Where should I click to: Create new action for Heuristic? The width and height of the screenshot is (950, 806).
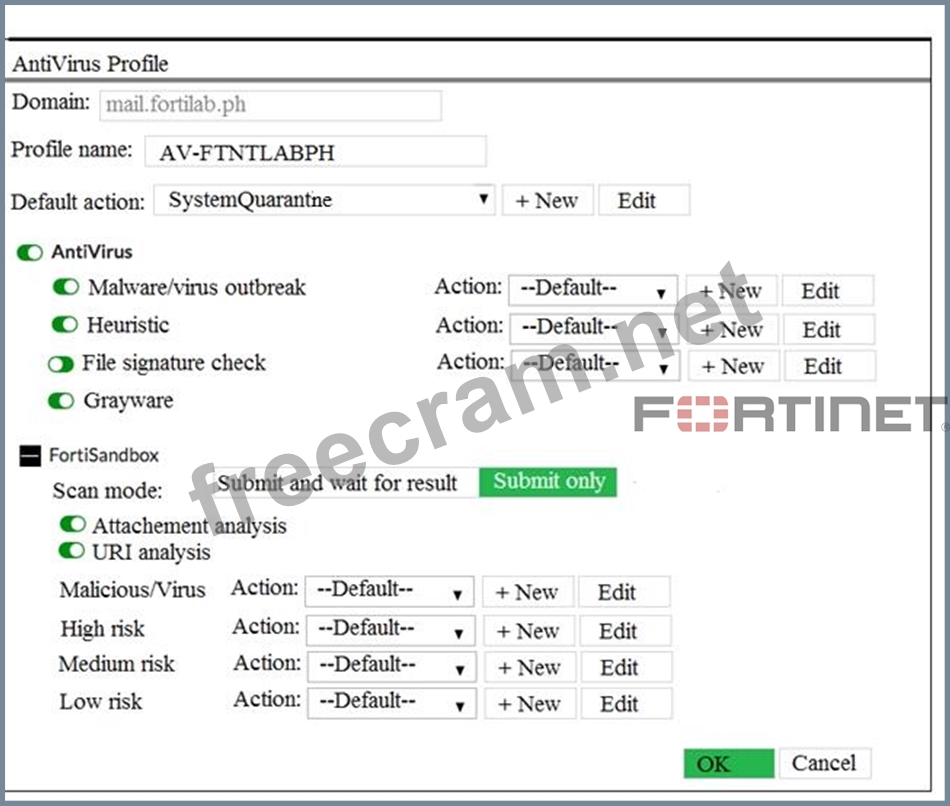732,330
